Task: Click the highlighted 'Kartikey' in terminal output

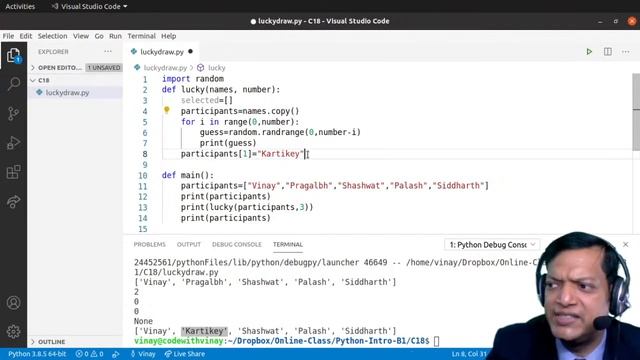Action: tap(204, 331)
